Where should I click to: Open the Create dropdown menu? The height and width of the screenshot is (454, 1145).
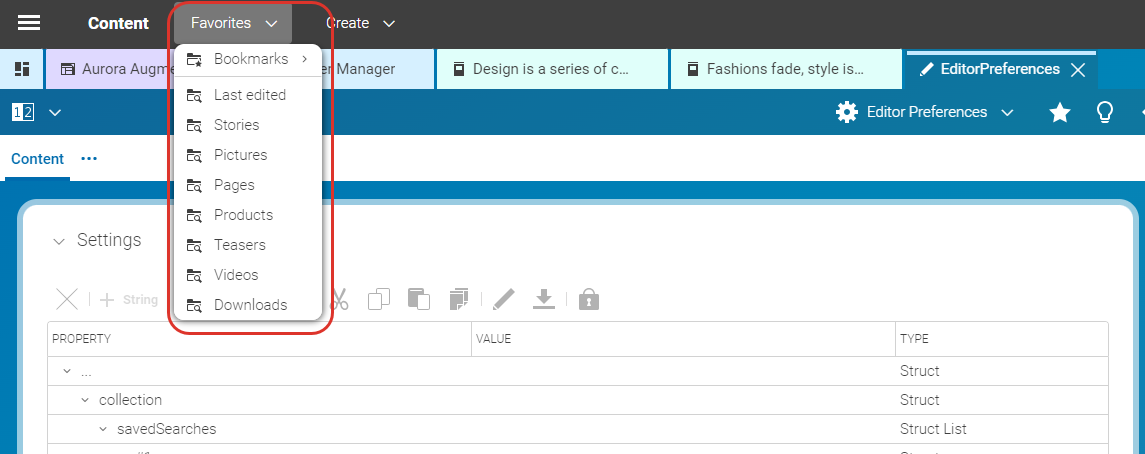click(x=360, y=23)
